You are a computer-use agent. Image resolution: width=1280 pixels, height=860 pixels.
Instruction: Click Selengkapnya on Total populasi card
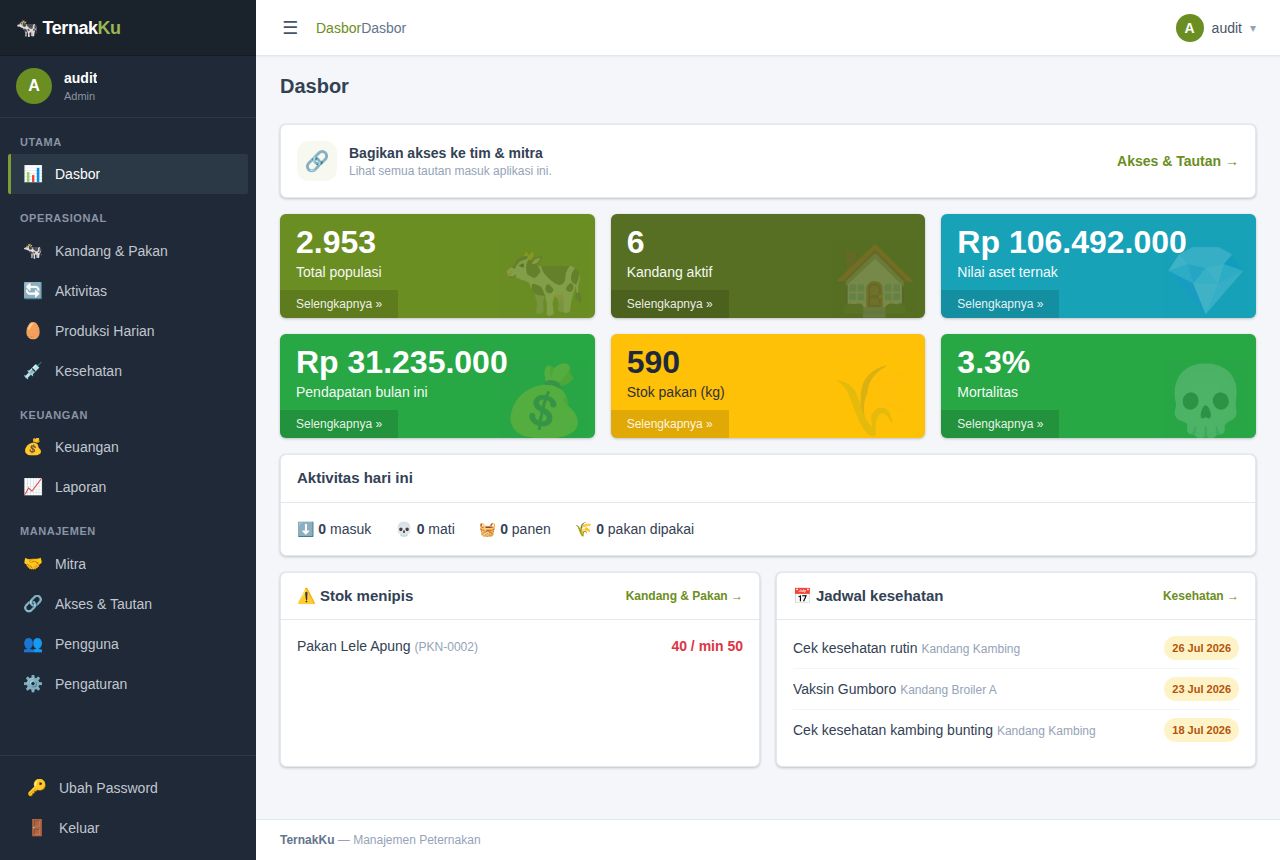[x=339, y=304]
